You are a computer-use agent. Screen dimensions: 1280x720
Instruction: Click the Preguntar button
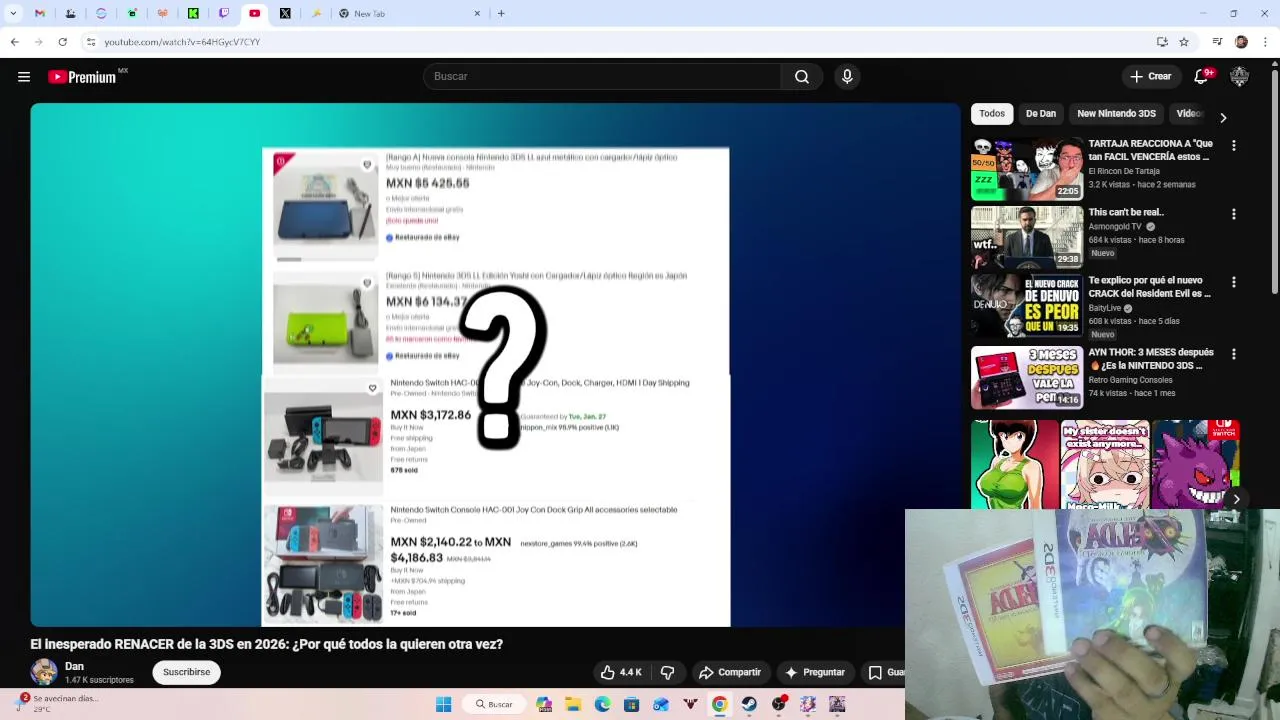815,673
